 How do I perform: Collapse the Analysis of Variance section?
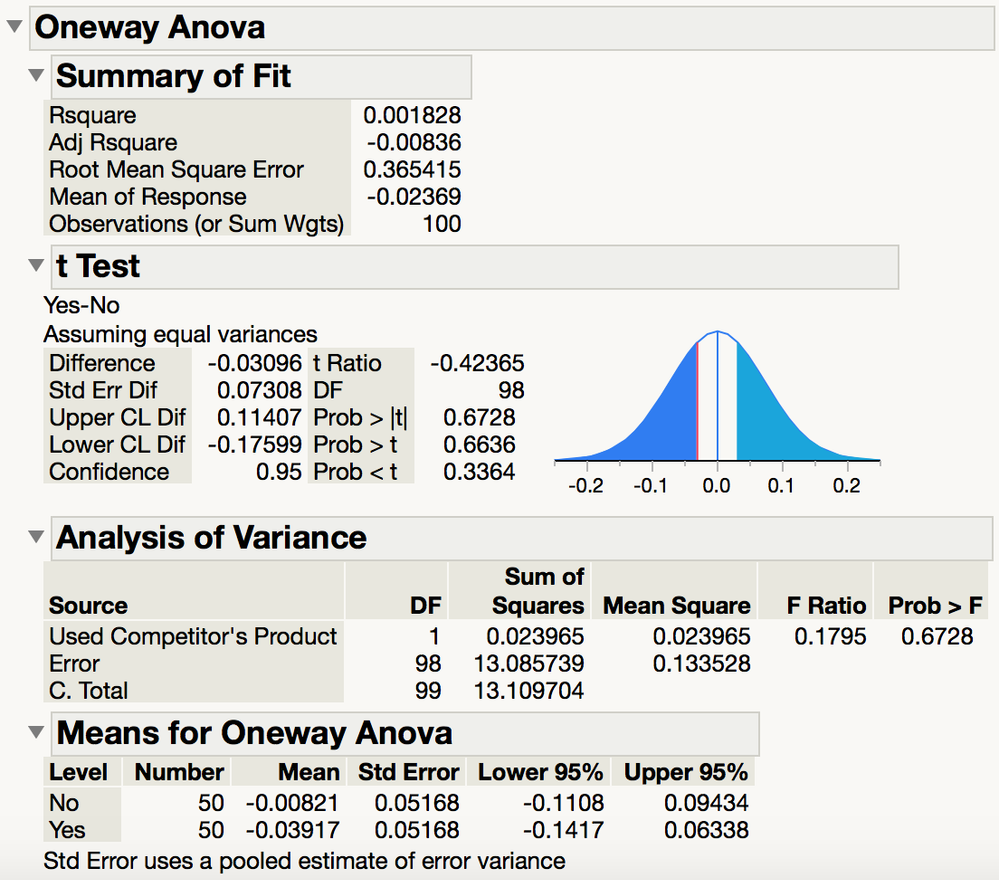pos(36,536)
